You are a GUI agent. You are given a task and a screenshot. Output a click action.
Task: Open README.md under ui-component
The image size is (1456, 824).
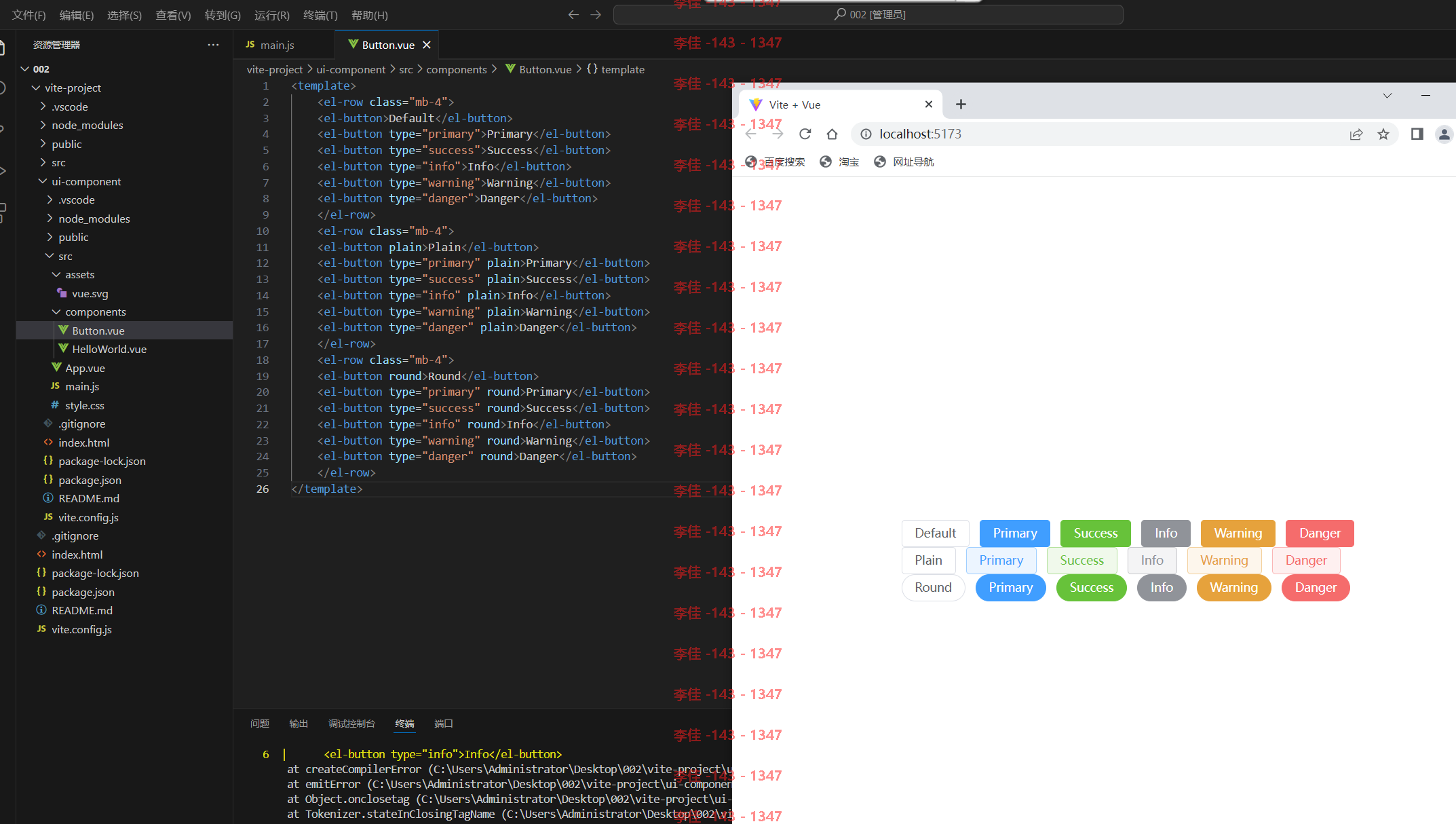pyautogui.click(x=124, y=498)
